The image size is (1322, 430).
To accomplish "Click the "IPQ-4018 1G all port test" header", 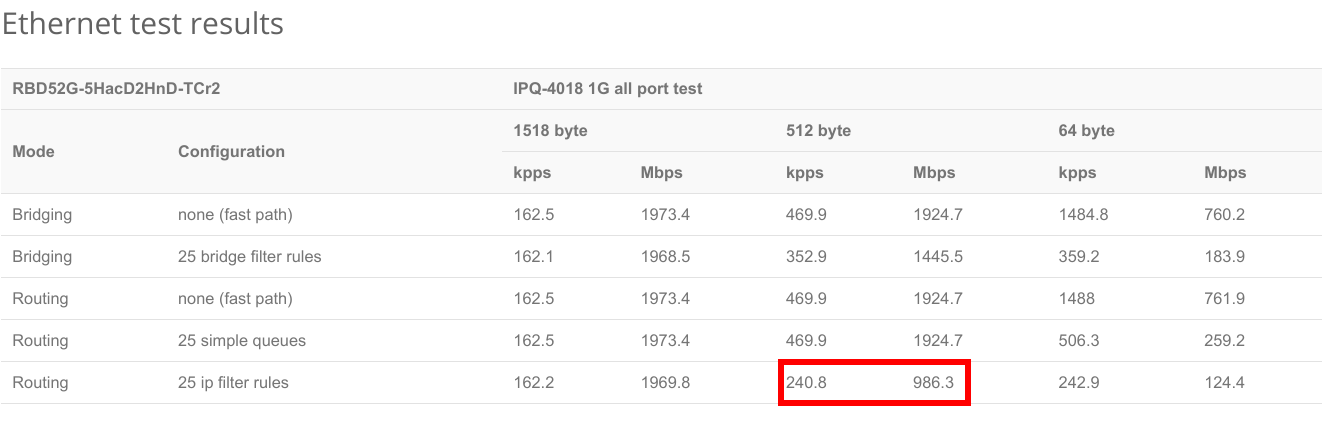I will pos(608,89).
